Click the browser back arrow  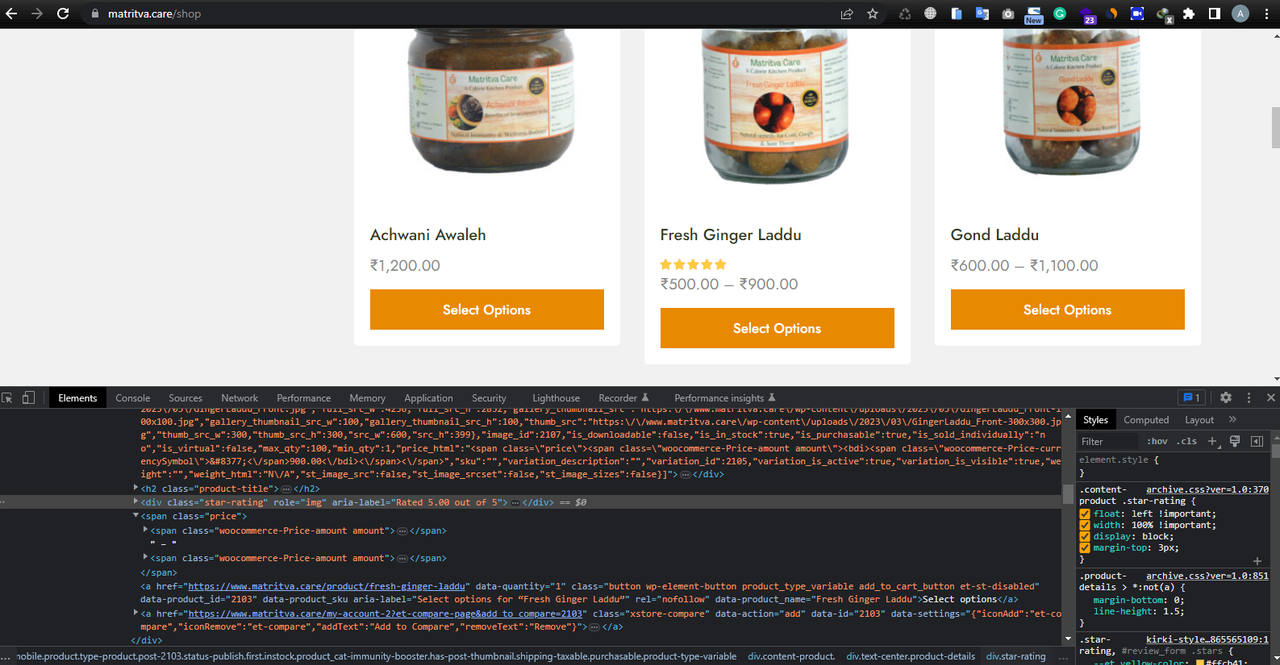[x=12, y=14]
